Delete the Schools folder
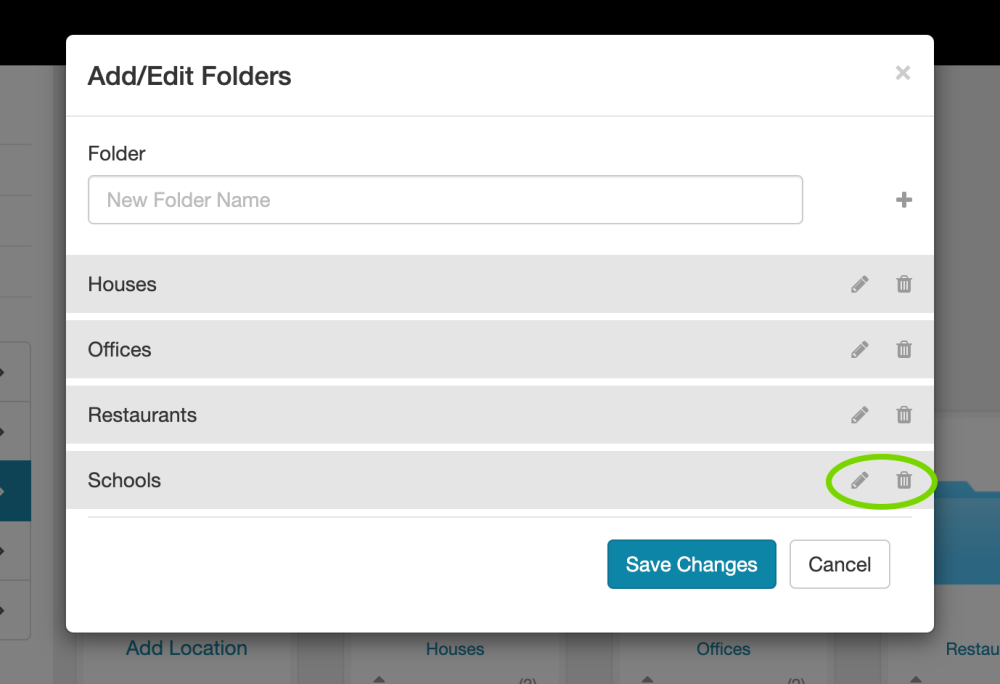Viewport: 1000px width, 684px height. (x=904, y=481)
